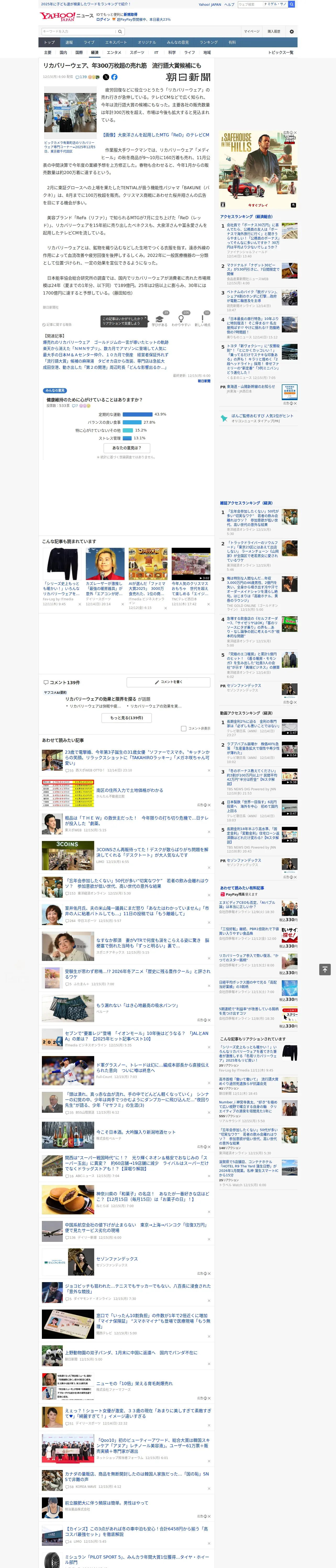
Task: Click the ヘルプ link at top
Action: pyautogui.click(x=229, y=4)
